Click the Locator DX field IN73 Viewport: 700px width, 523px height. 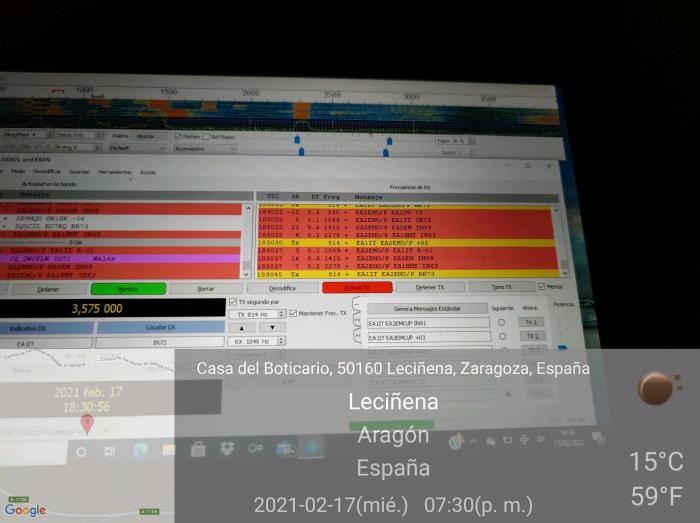pyautogui.click(x=159, y=342)
